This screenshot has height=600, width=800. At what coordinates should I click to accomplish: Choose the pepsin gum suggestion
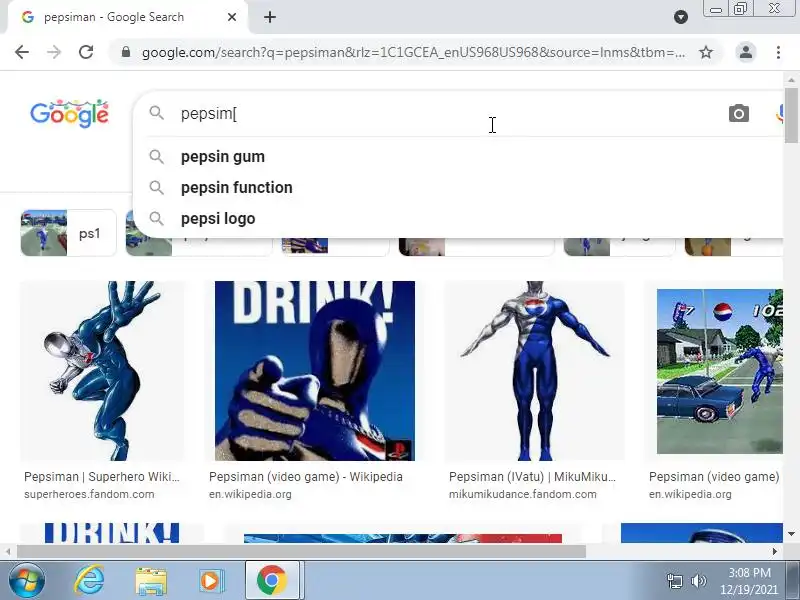point(223,157)
